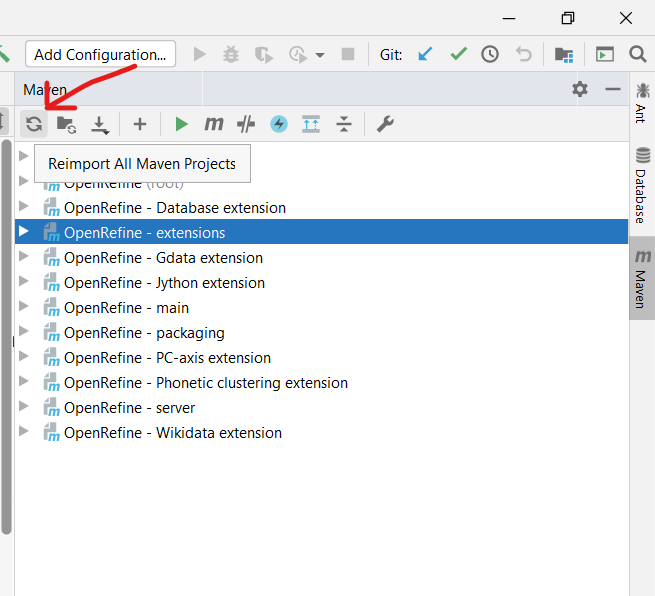Open the Database tool window tab

tap(642, 186)
